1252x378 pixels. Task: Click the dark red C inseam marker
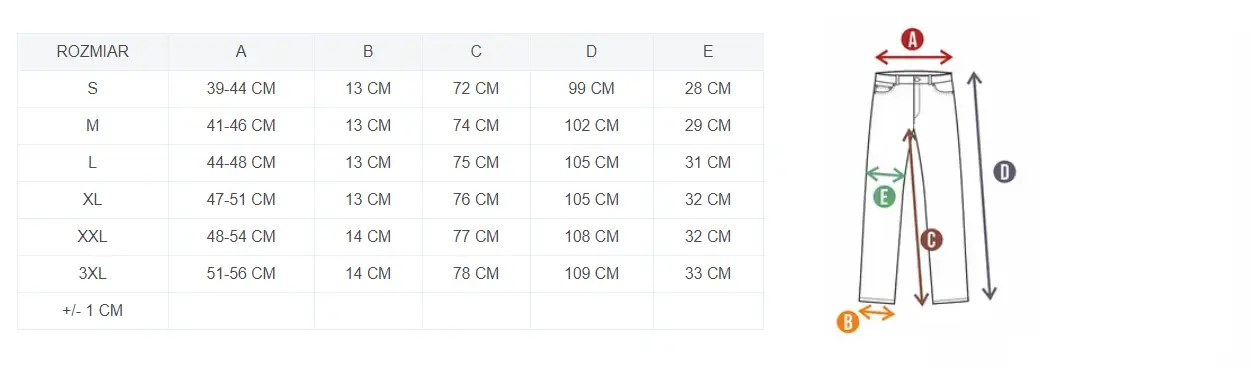pos(930,239)
